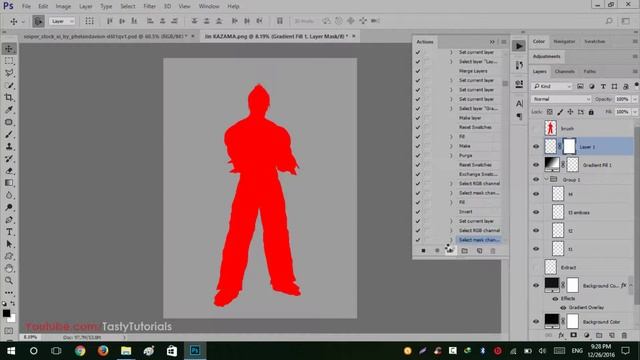Hide Layer 1 visibility eye
640x360 pixels.
(x=536, y=147)
